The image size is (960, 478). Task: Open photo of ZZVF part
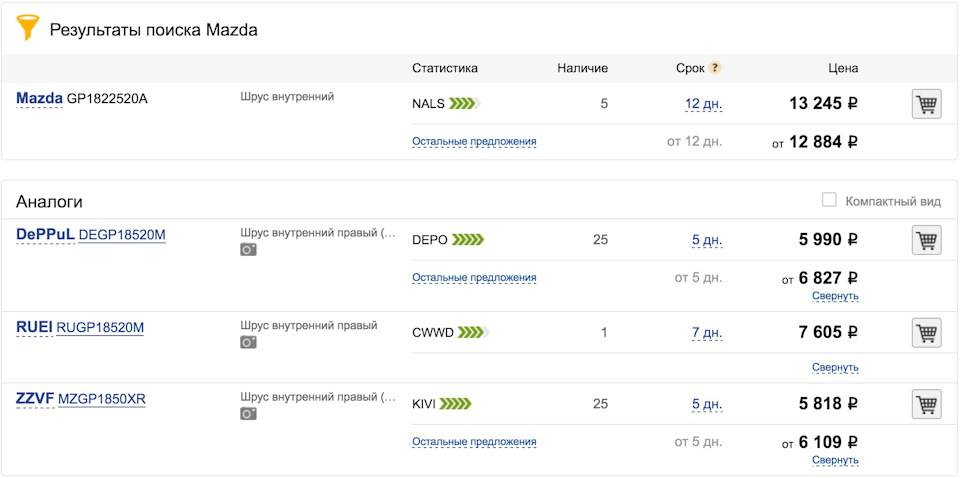248,414
